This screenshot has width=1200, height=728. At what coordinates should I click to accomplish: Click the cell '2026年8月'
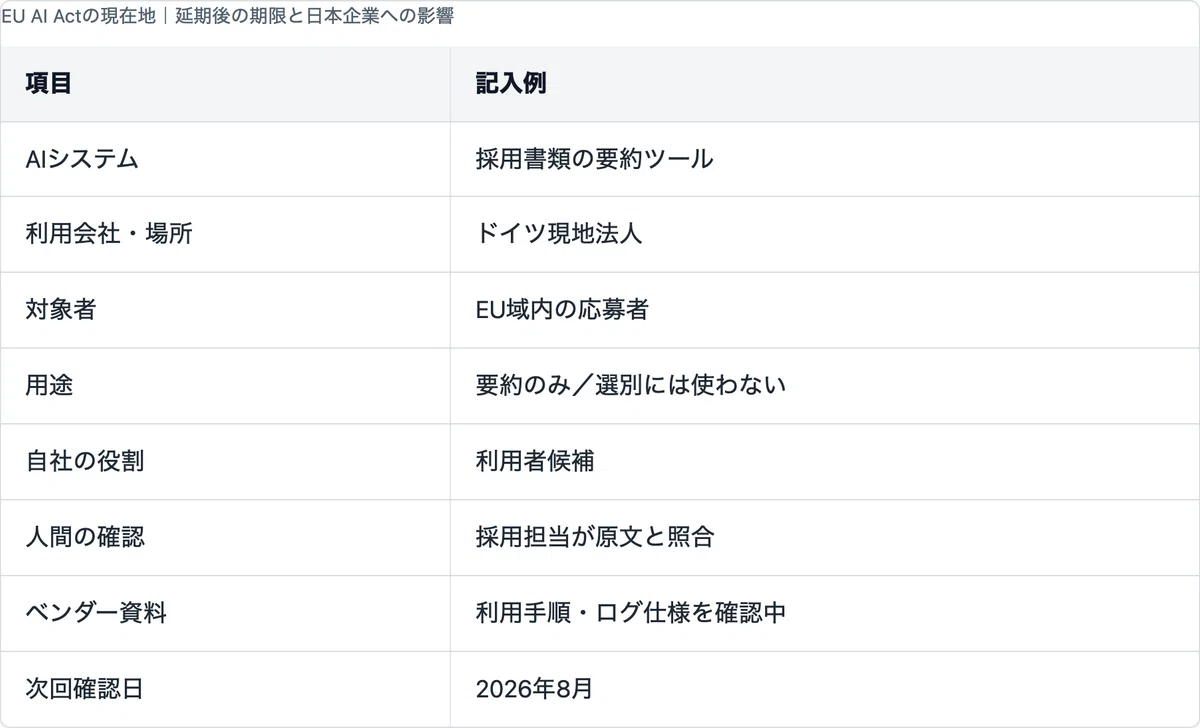[534, 689]
